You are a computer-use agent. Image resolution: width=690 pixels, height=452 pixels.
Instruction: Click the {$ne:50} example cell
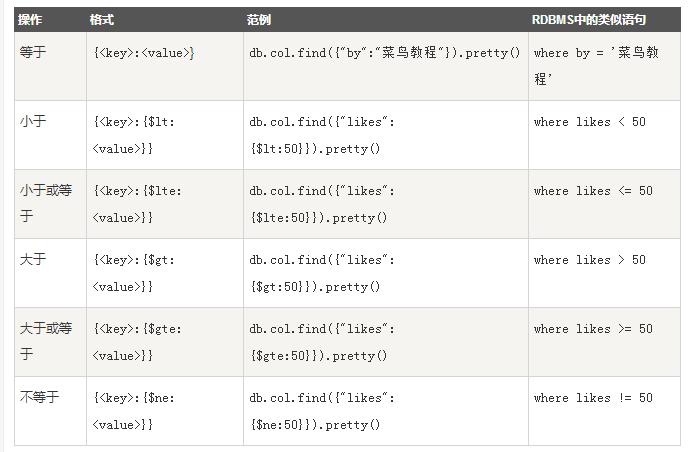(x=385, y=411)
